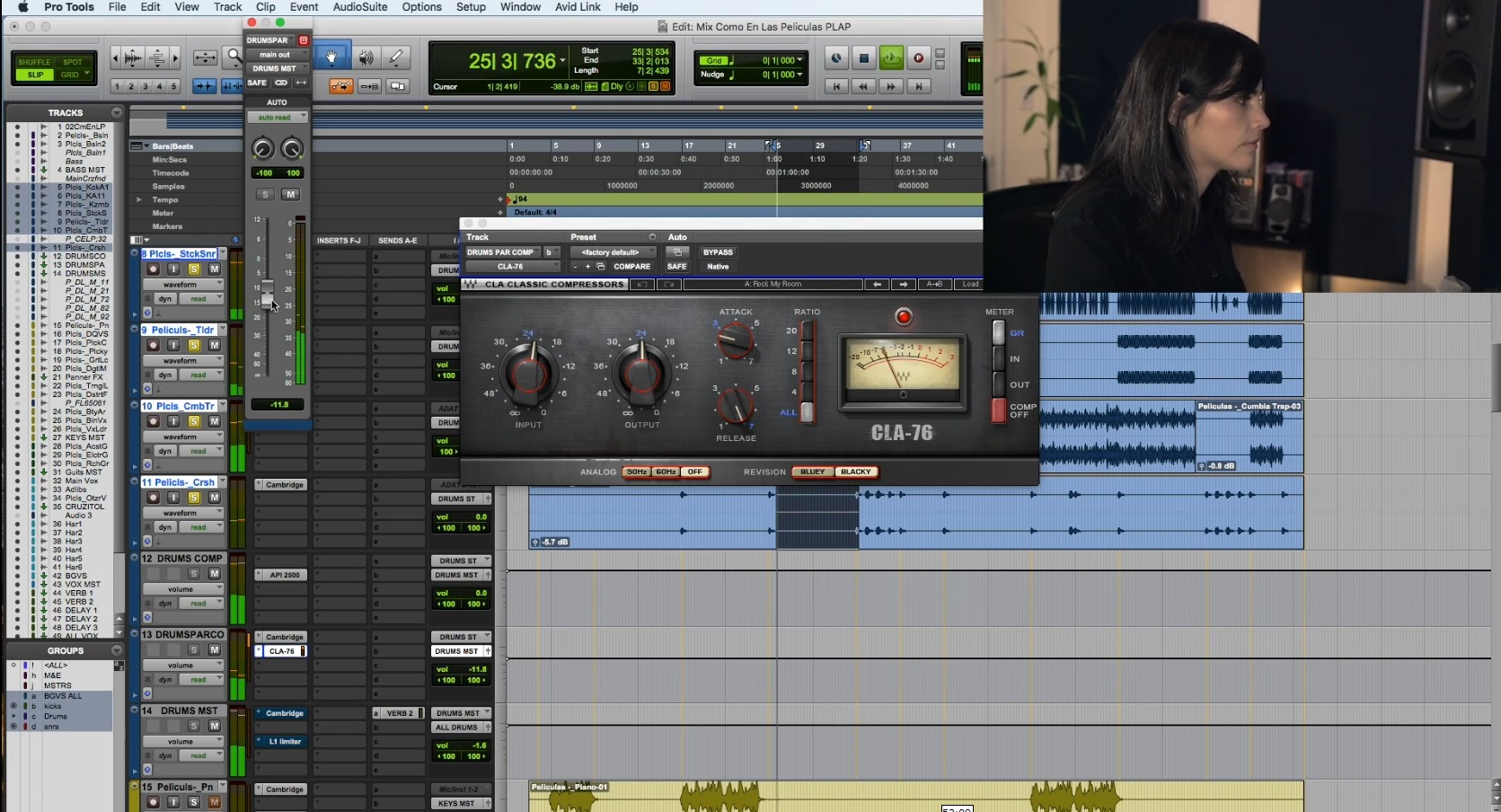Click the Rewind transport button
Viewport: 1501px width, 812px height.
point(863,86)
